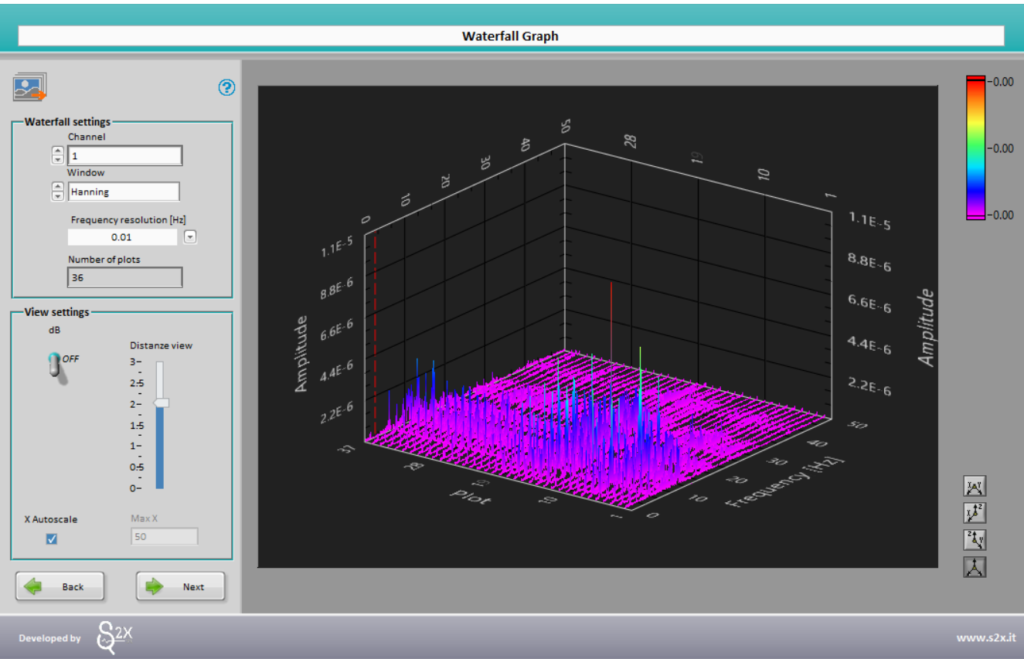Open the Window type Hanning selector

coord(123,192)
